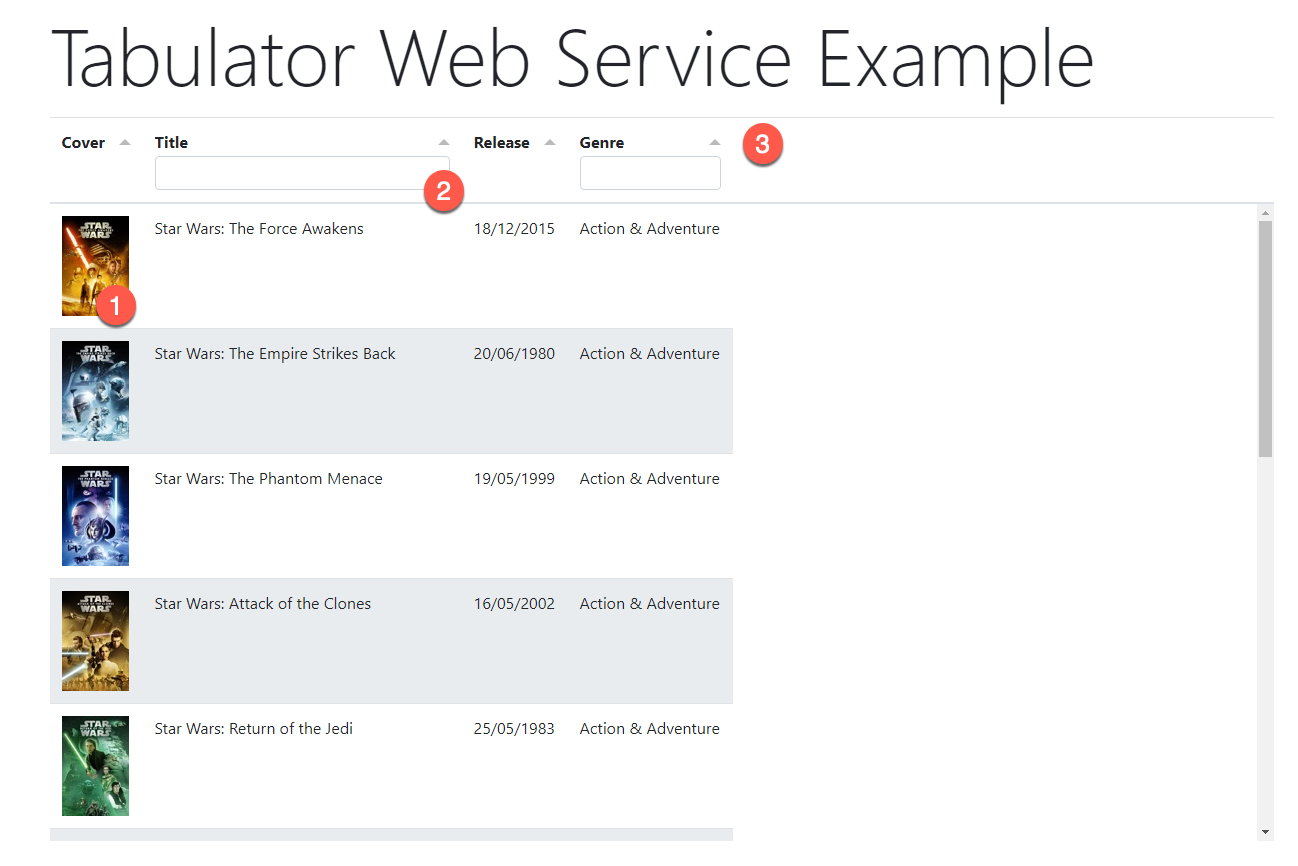The image size is (1298, 866).
Task: Click the Title column header label
Action: click(171, 143)
